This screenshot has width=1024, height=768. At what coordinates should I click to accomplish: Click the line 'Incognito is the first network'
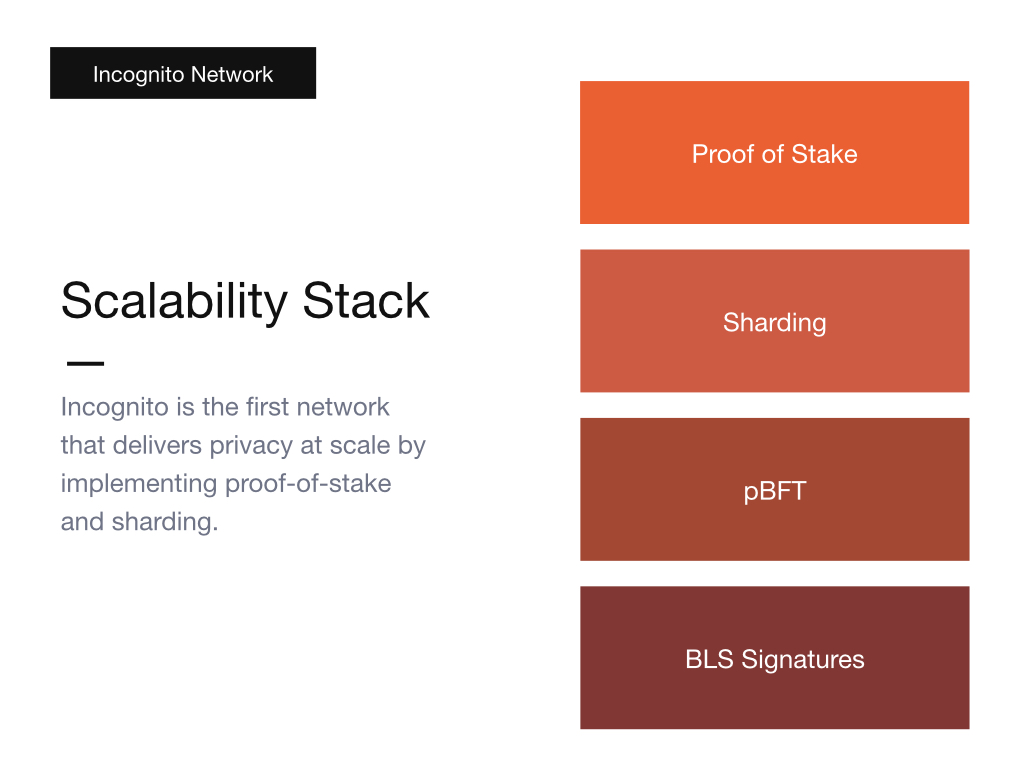[225, 408]
